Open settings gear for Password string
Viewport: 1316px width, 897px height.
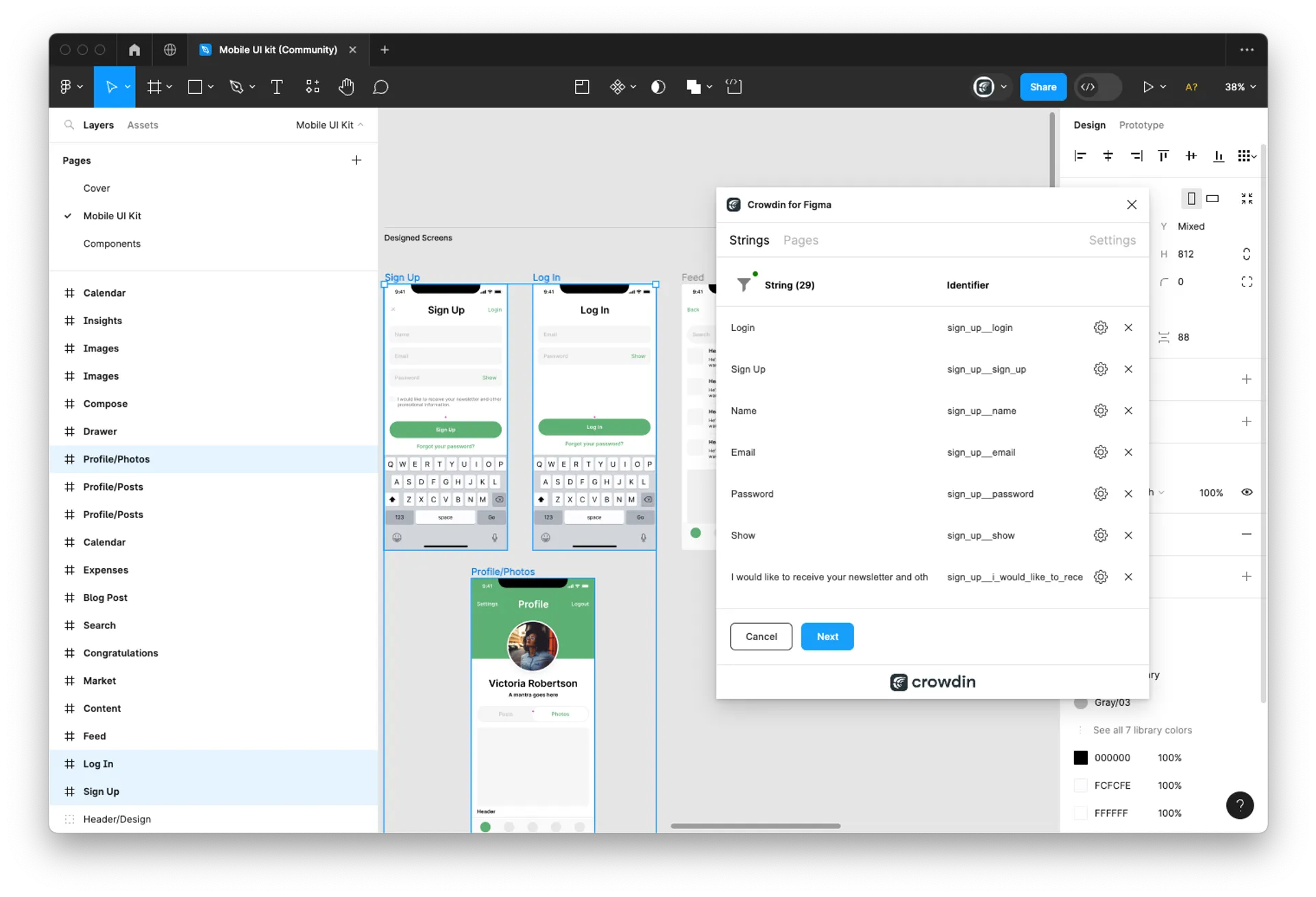pos(1100,493)
